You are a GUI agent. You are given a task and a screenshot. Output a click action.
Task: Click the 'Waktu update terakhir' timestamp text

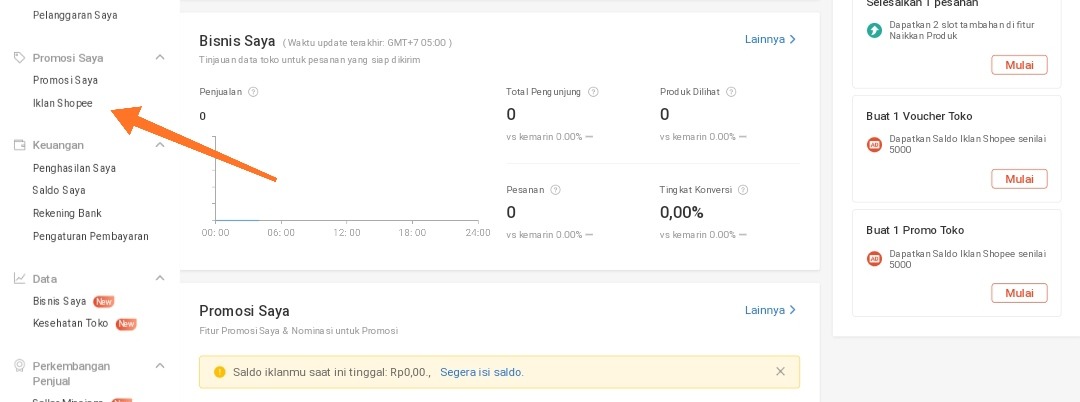point(367,43)
